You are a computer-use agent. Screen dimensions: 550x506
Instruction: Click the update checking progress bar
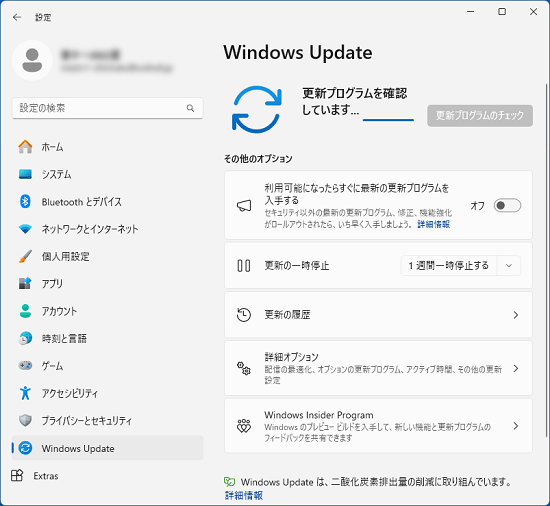click(x=388, y=120)
